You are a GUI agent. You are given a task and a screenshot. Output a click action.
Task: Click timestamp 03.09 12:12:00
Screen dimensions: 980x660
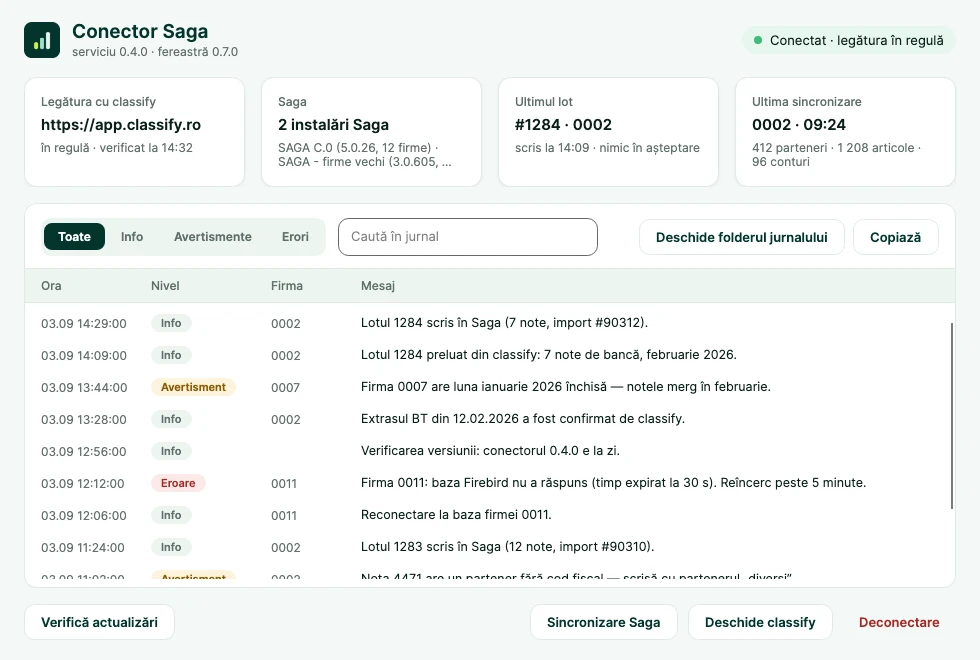82,483
